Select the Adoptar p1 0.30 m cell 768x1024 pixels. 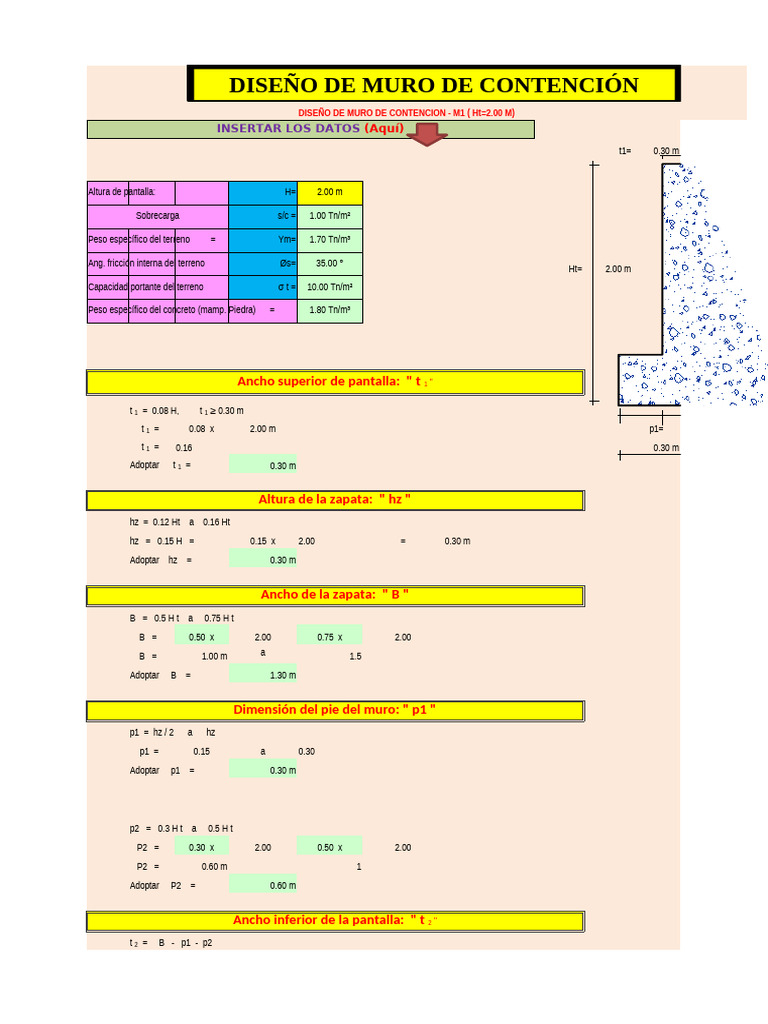[263, 769]
